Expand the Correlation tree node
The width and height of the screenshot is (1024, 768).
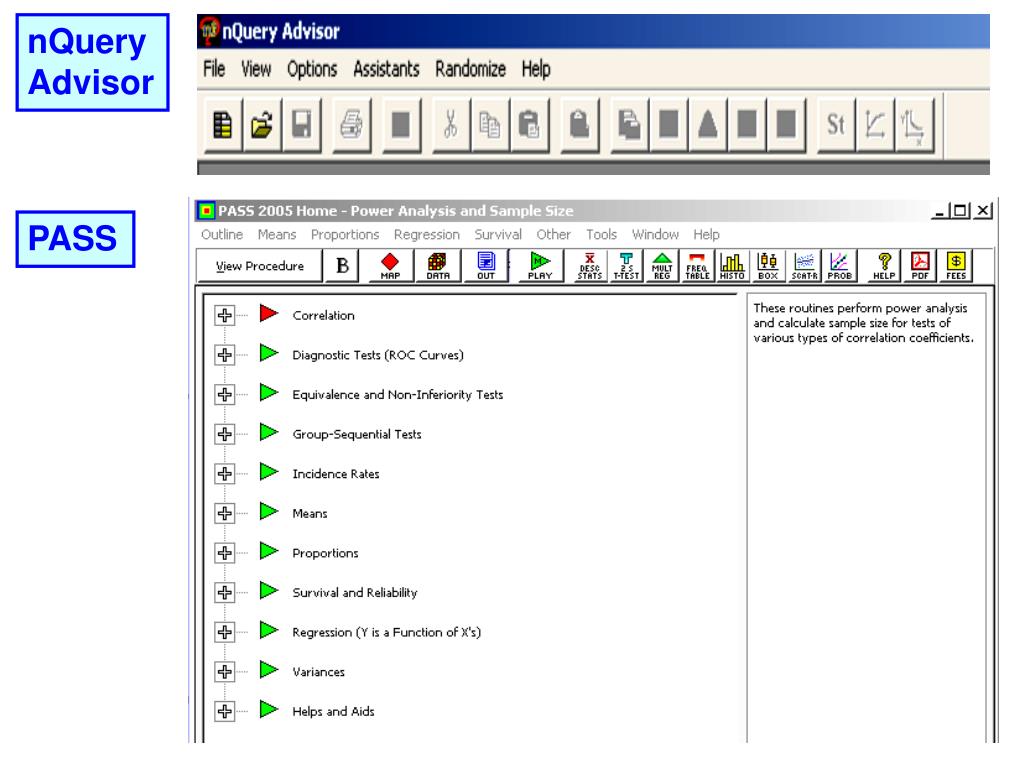click(x=225, y=315)
